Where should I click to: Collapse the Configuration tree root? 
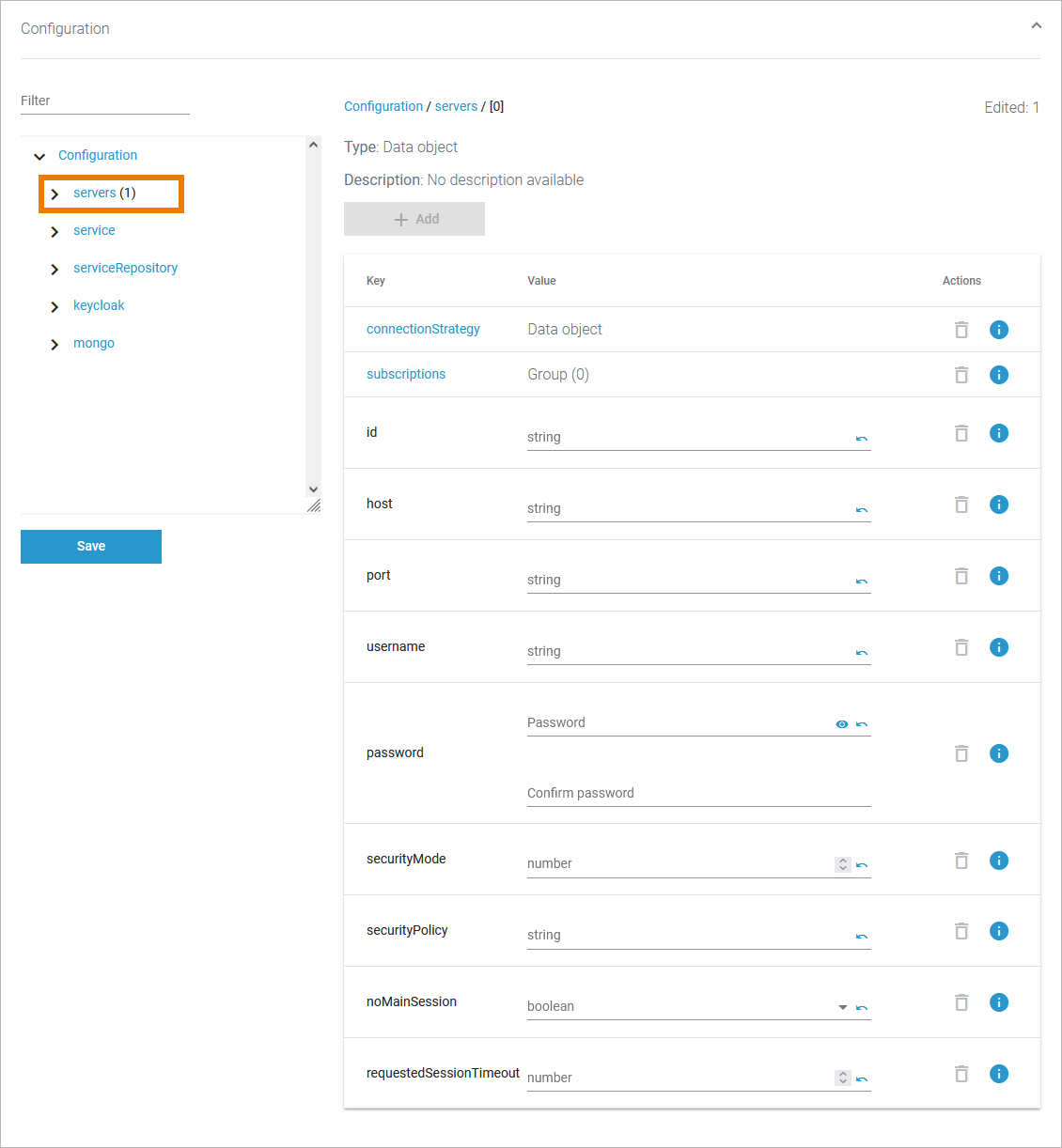pyautogui.click(x=39, y=156)
